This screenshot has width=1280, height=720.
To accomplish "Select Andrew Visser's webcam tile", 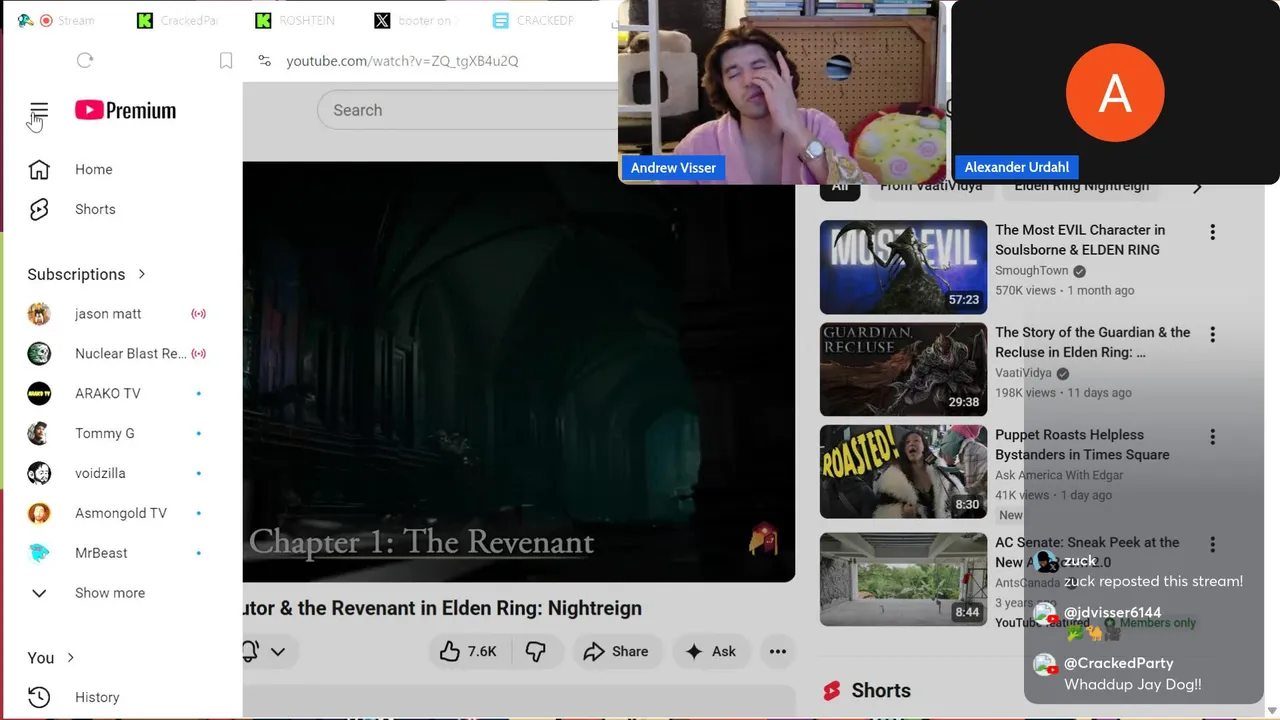I will (x=782, y=92).
